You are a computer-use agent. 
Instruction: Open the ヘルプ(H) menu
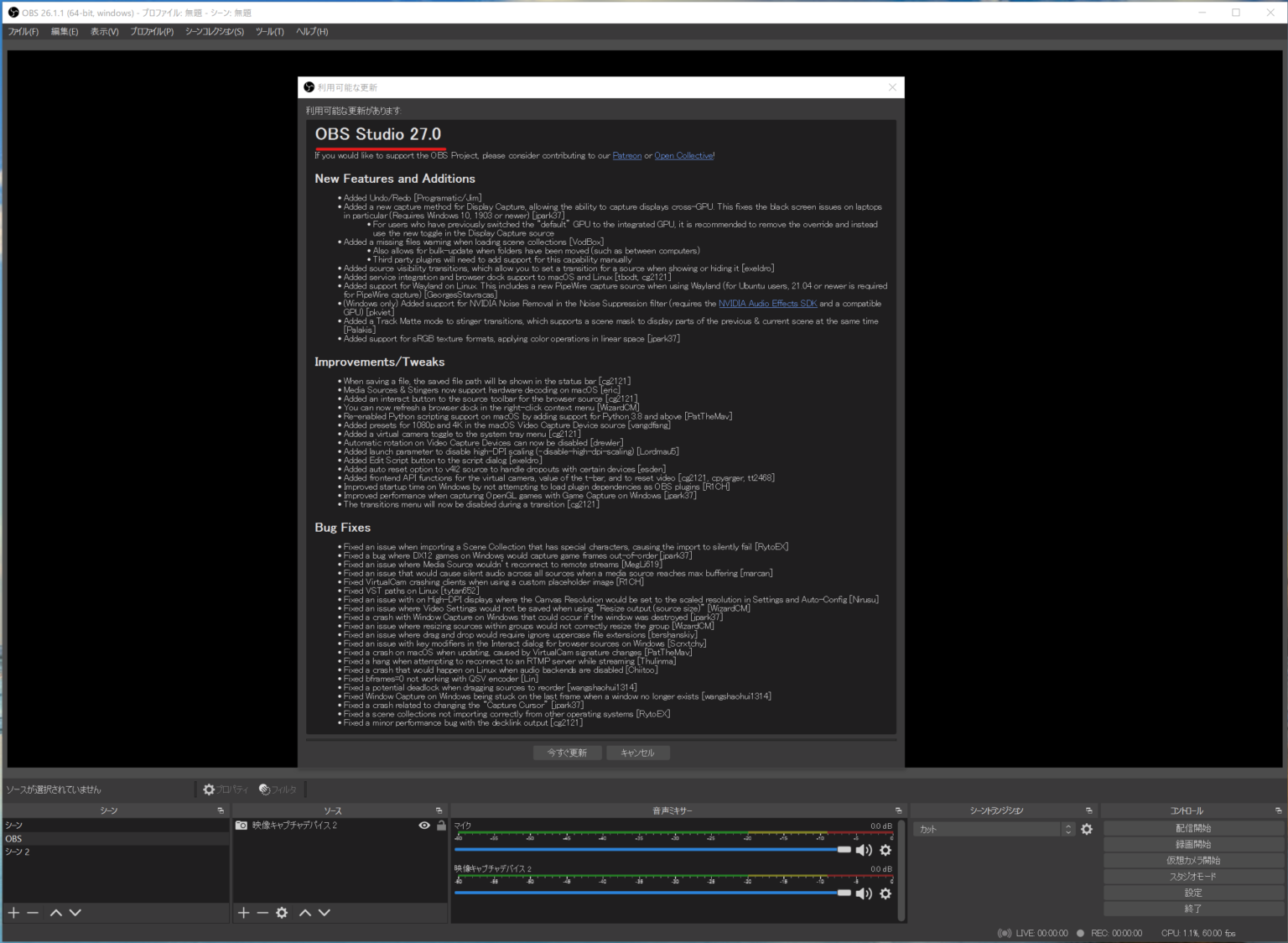point(312,31)
